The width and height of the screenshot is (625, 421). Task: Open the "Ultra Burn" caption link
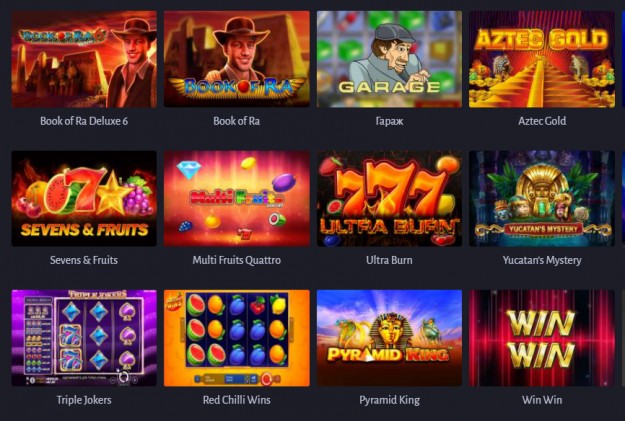[x=389, y=260]
